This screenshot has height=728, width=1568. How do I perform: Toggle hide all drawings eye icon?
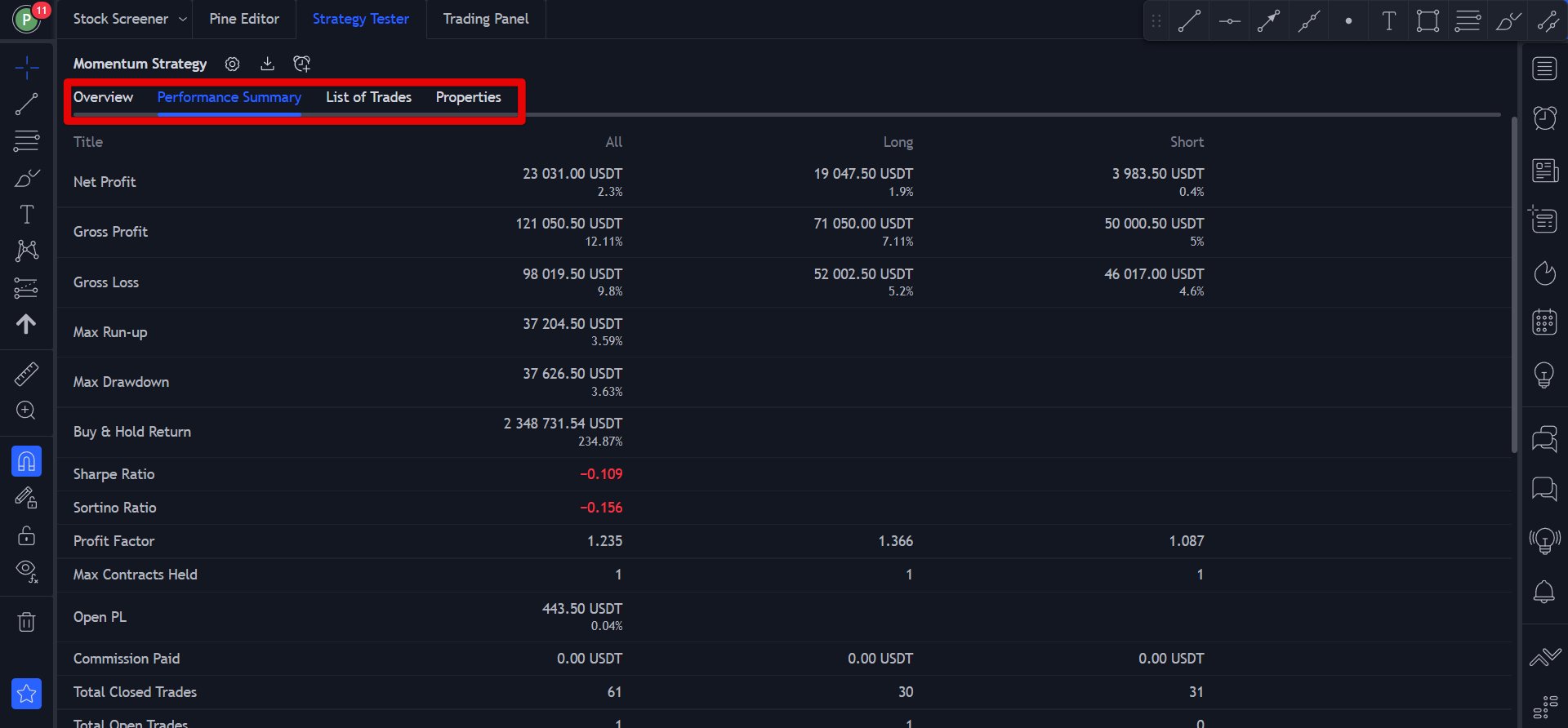(x=27, y=571)
